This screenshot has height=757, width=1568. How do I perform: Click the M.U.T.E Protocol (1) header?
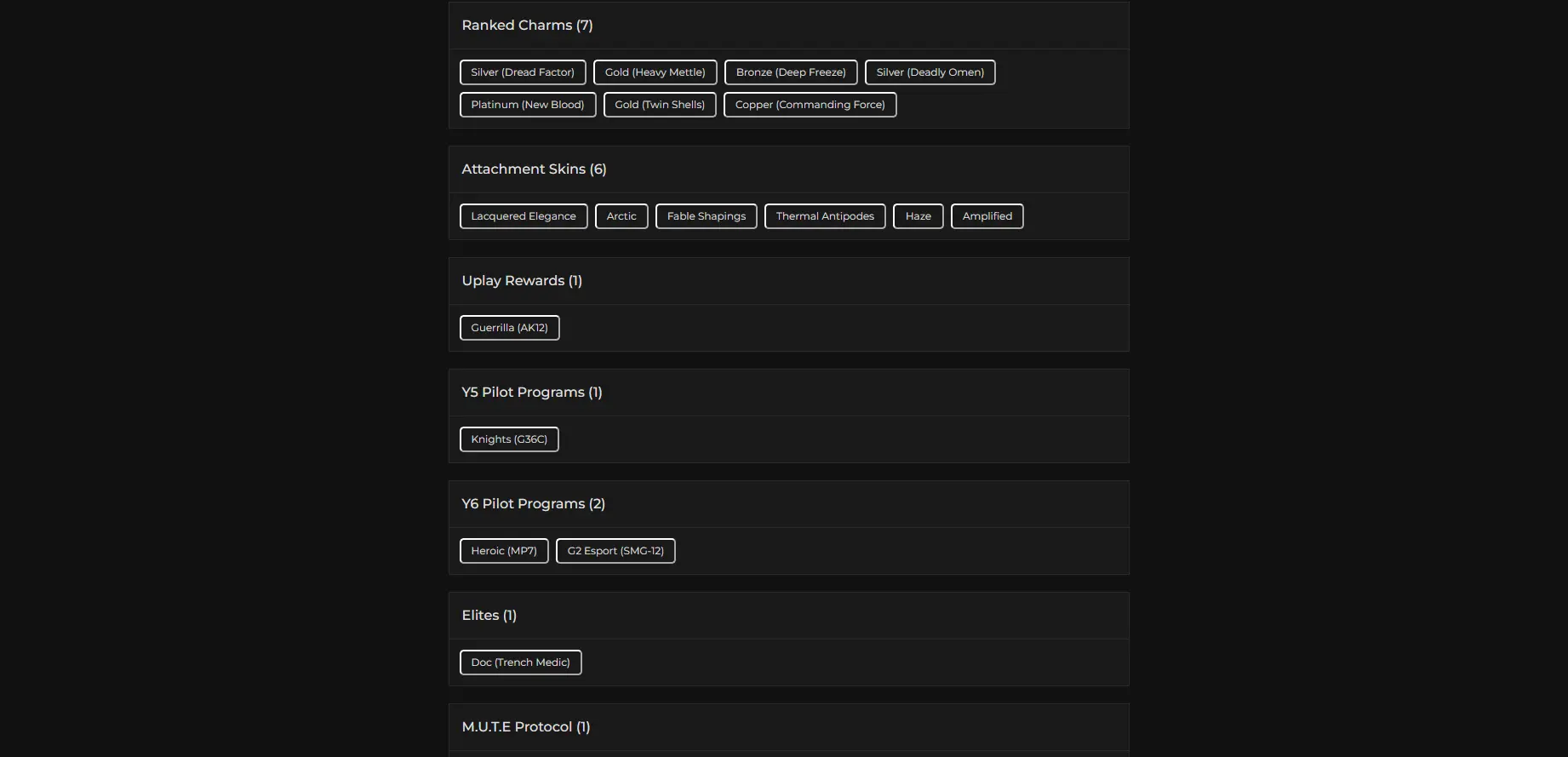point(525,727)
